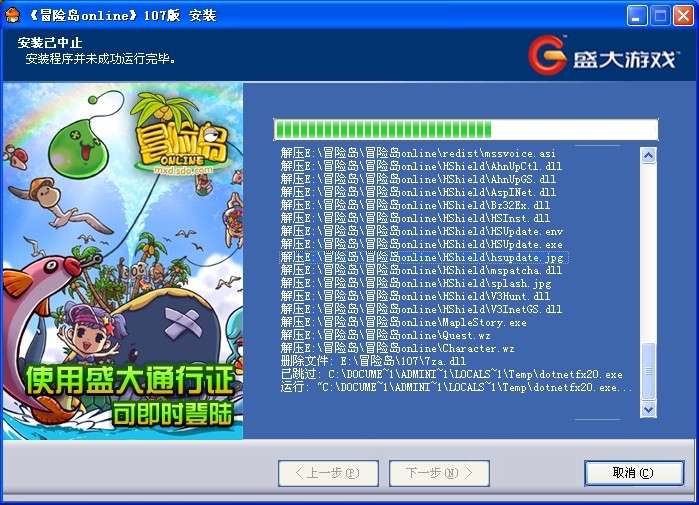Select the 删除文件 7za.dll log line
Screen dimensions: 699x505
[x=373, y=361]
